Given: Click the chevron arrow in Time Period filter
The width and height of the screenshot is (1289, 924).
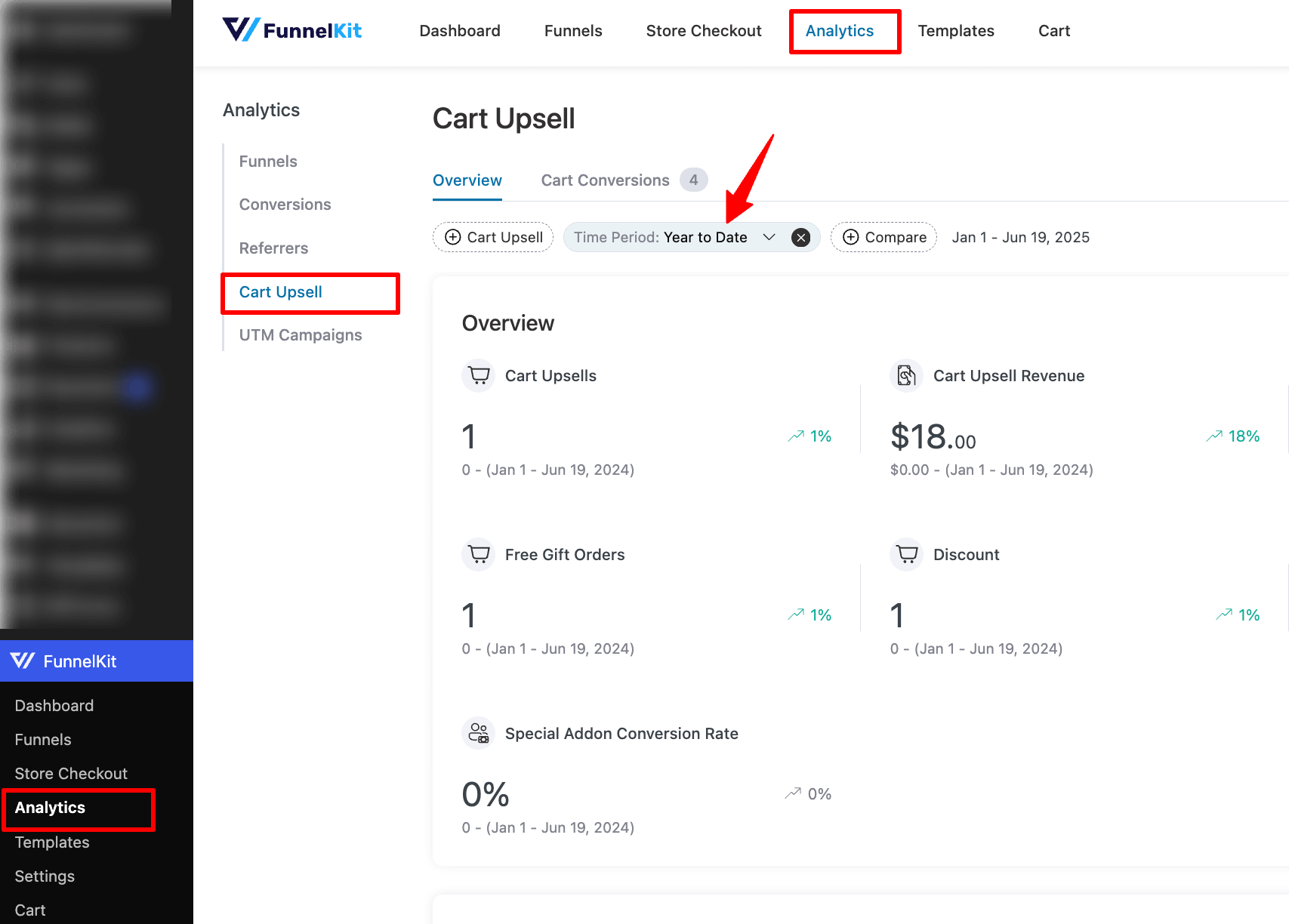Looking at the screenshot, I should point(769,237).
